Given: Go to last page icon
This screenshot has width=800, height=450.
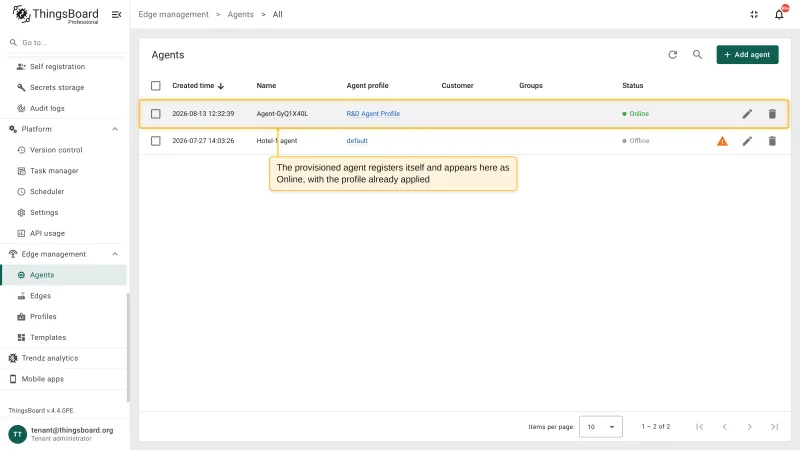Looking at the screenshot, I should click(774, 427).
